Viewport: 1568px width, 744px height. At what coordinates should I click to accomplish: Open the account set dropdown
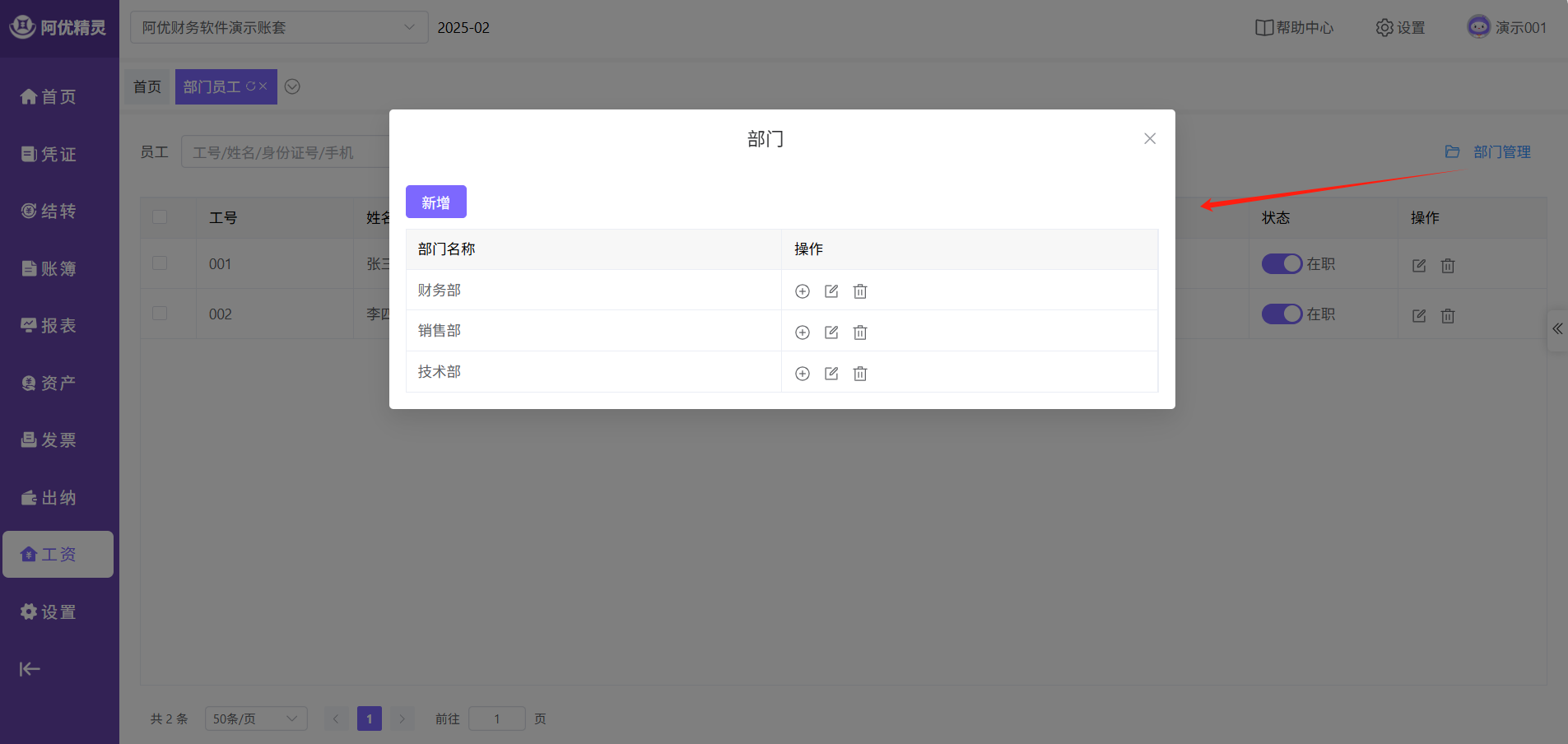pos(278,28)
